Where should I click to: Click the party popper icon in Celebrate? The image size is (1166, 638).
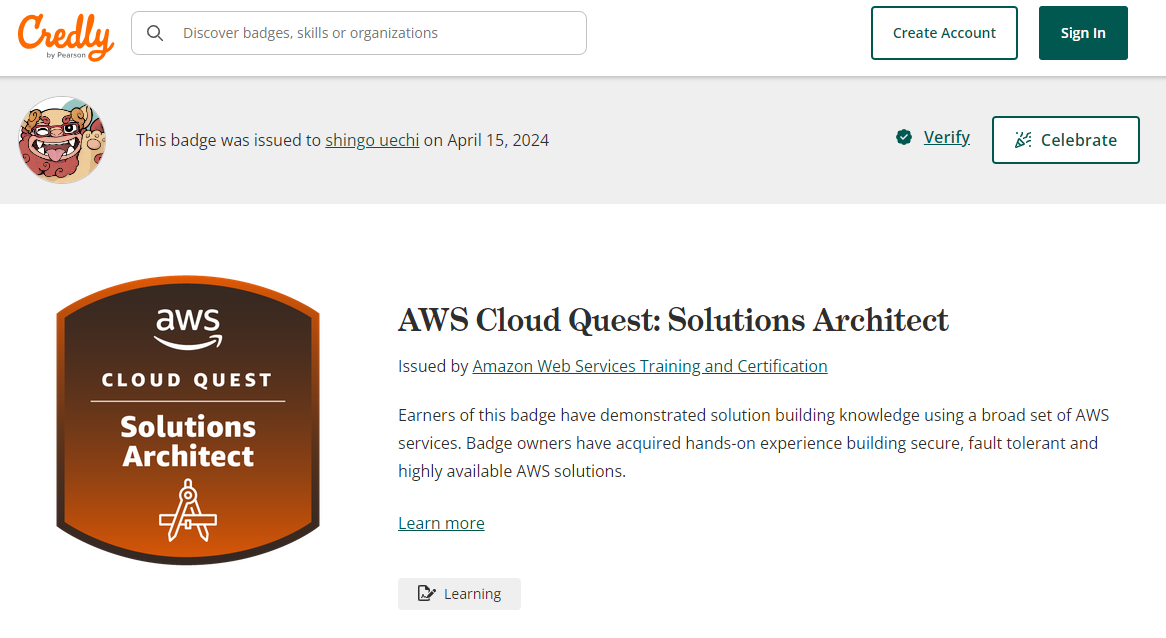click(1023, 140)
